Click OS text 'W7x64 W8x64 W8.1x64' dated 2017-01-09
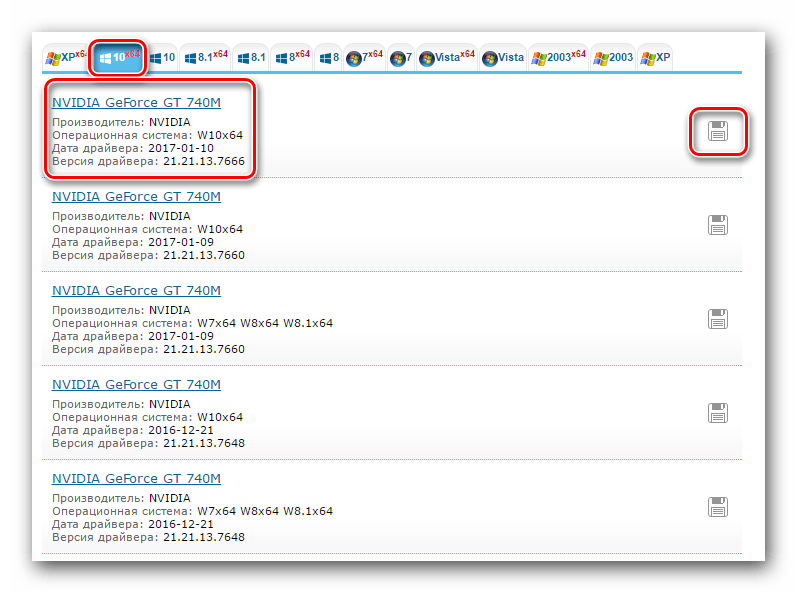Image resolution: width=797 pixels, height=593 pixels. (265, 323)
